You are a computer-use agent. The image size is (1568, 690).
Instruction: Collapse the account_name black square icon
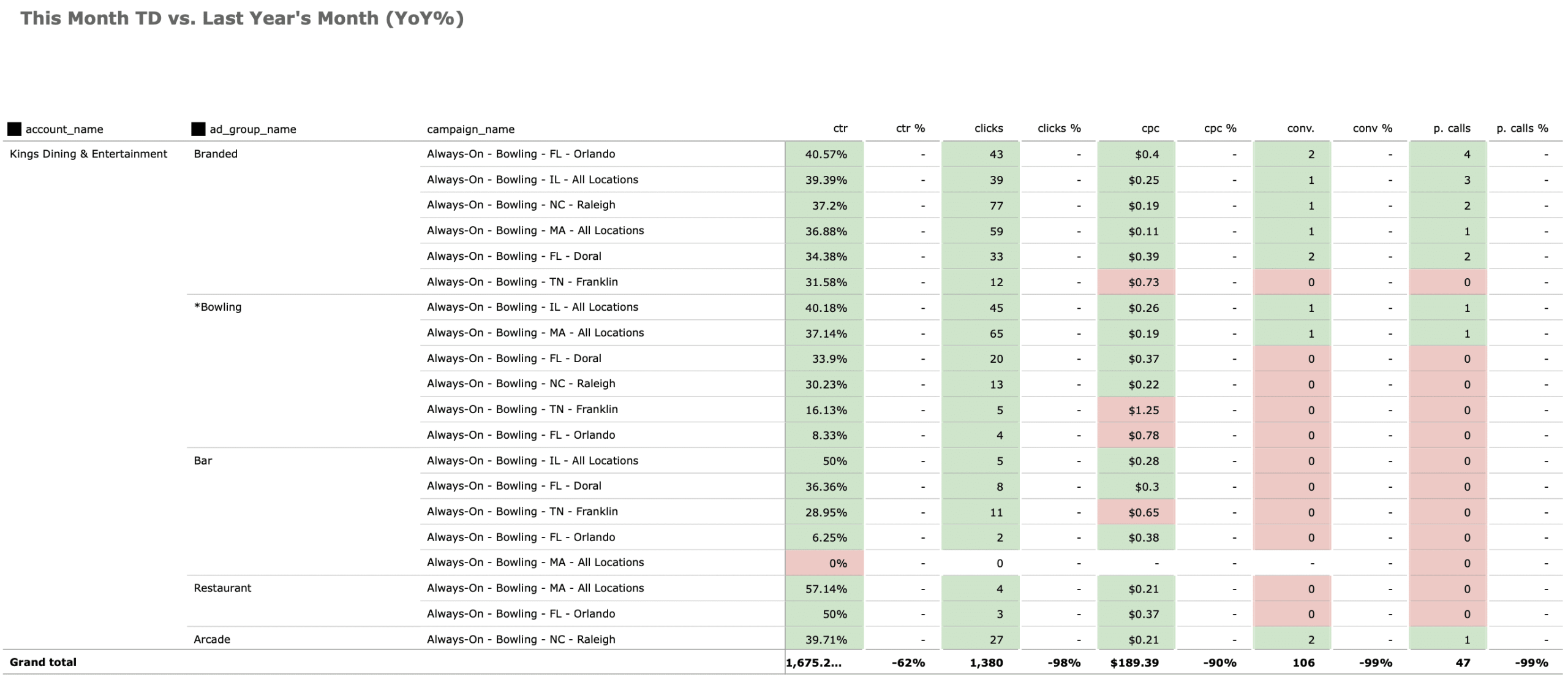(x=14, y=129)
